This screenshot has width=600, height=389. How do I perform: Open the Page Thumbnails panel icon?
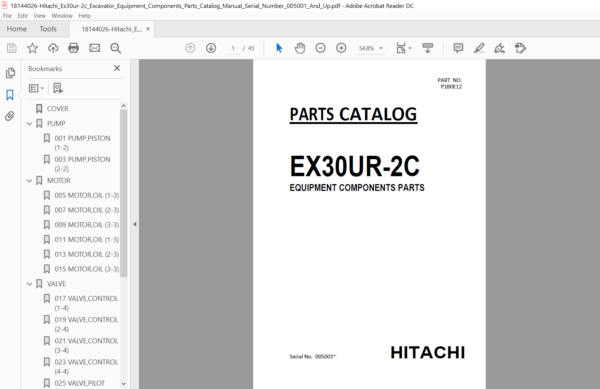10,73
